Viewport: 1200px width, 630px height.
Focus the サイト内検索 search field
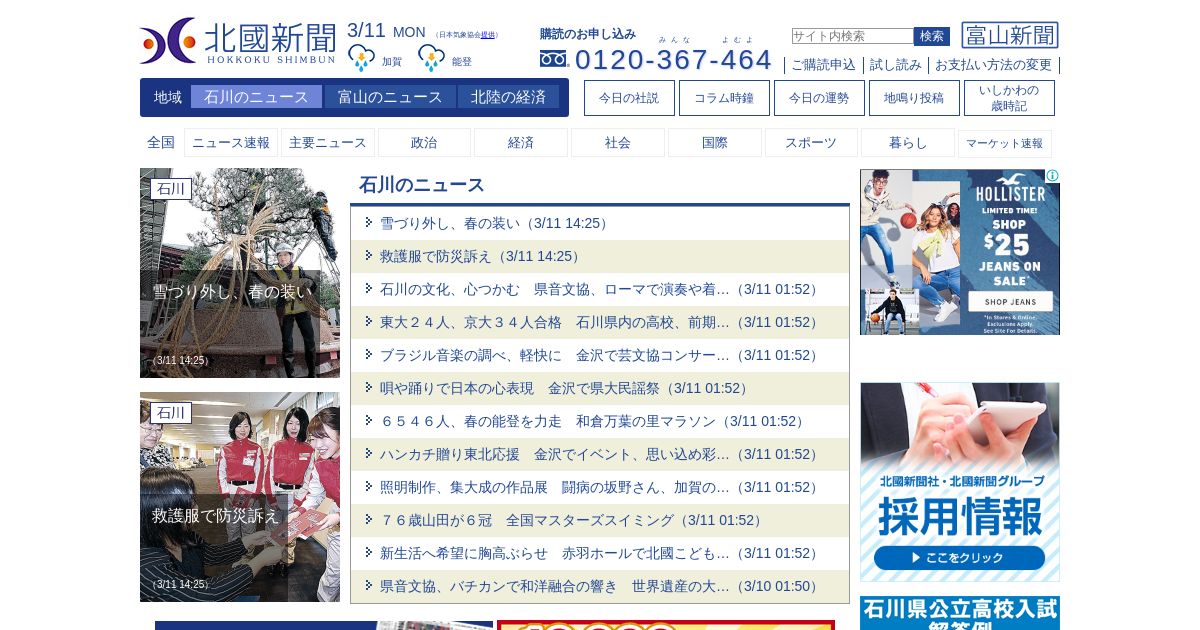pos(852,36)
